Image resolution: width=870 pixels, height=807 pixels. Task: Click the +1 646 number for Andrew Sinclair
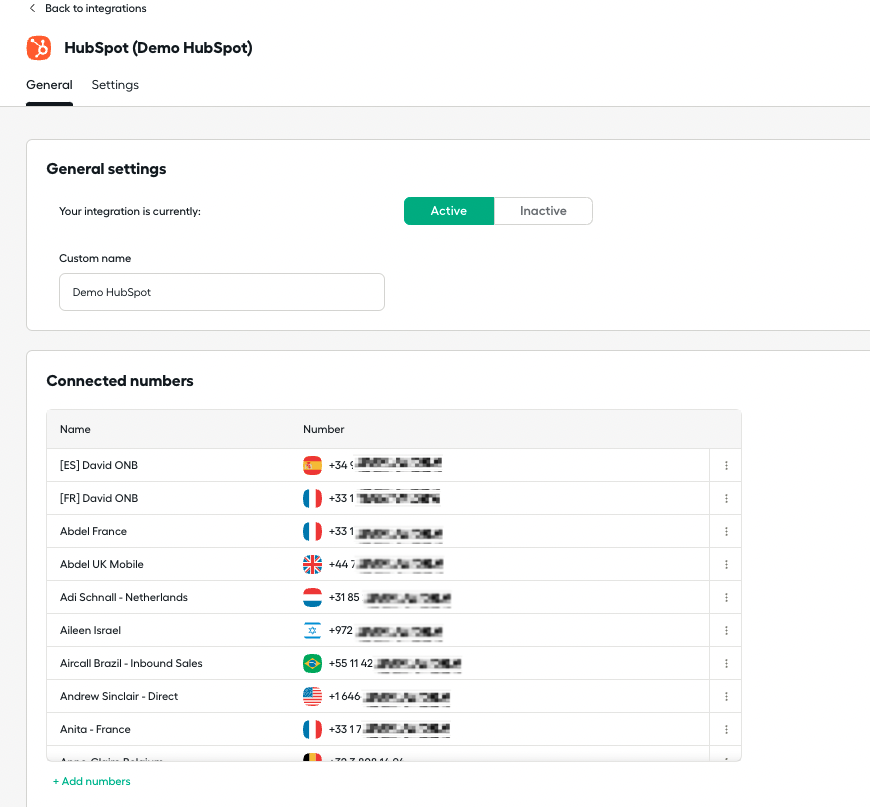click(390, 696)
